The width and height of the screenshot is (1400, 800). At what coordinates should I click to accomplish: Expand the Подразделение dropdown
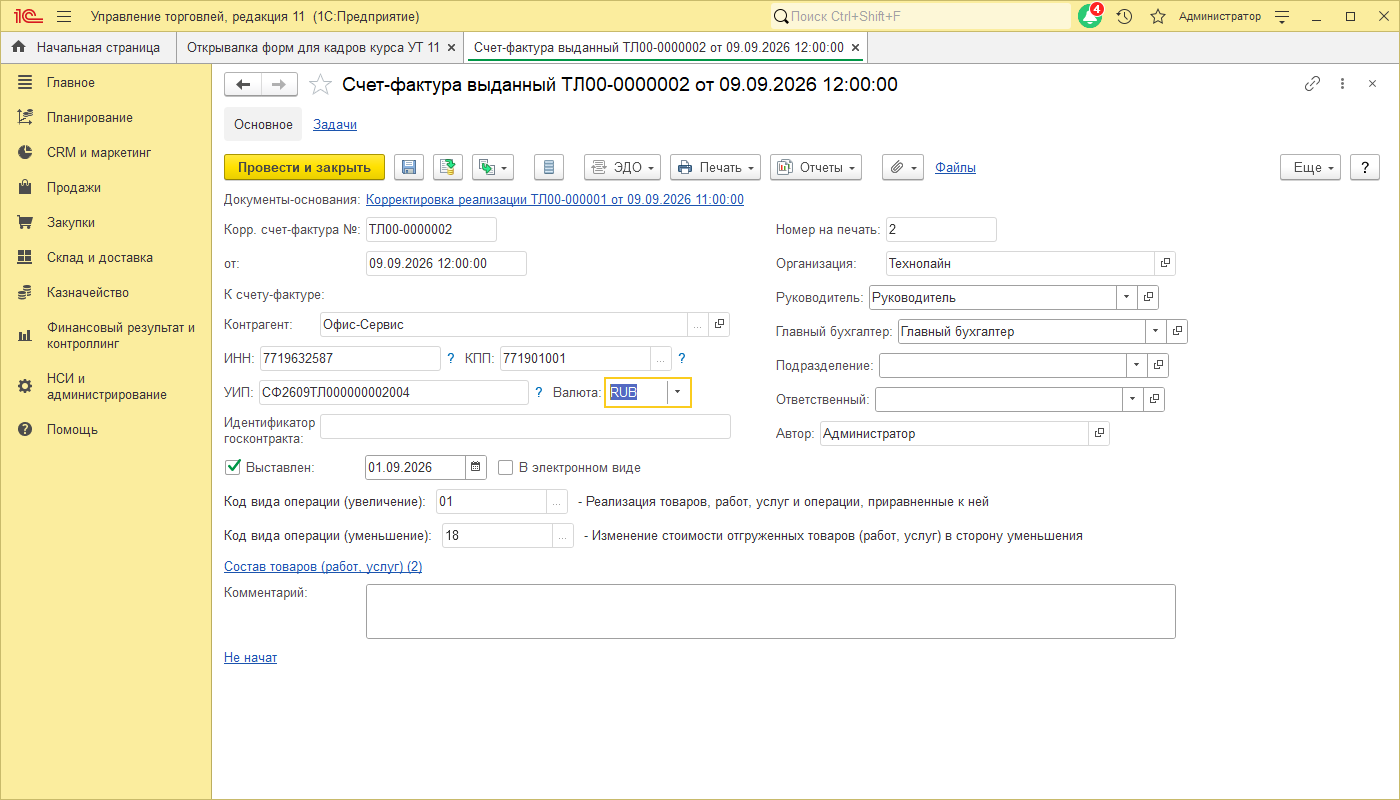pyautogui.click(x=1136, y=366)
